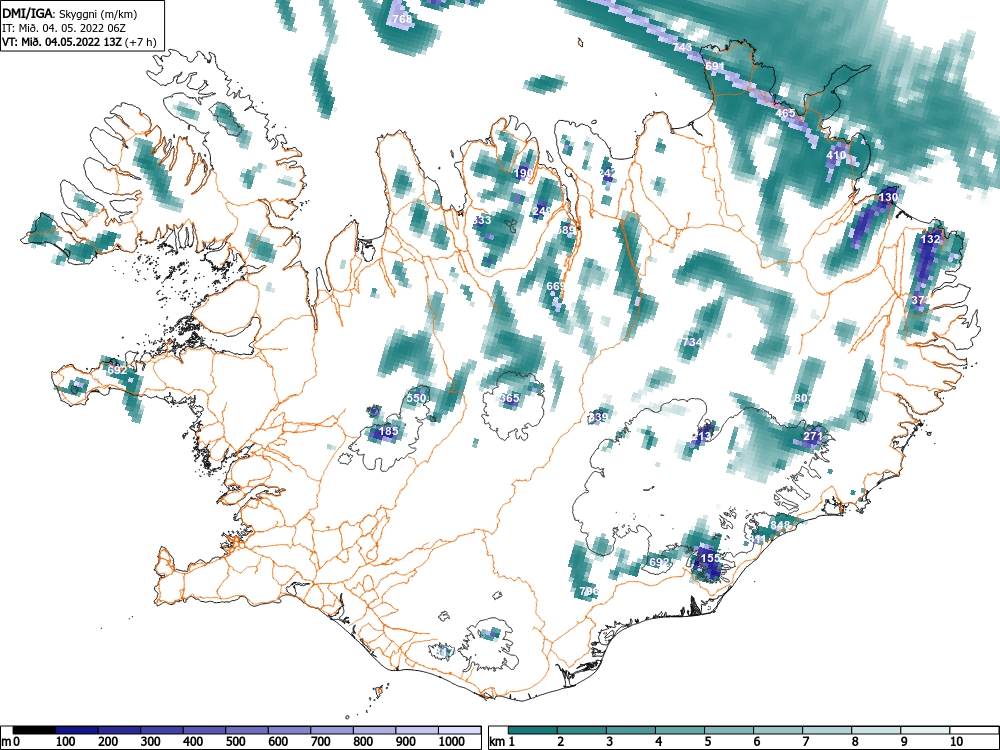Click the 100 tick on the metre legend
Viewport: 1000px width, 750px height.
(x=66, y=742)
